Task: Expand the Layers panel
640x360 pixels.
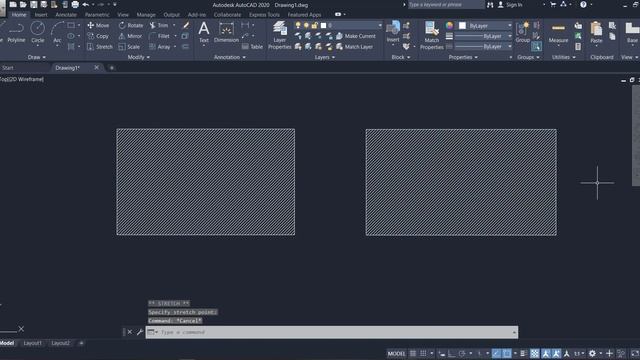Action: [325, 57]
